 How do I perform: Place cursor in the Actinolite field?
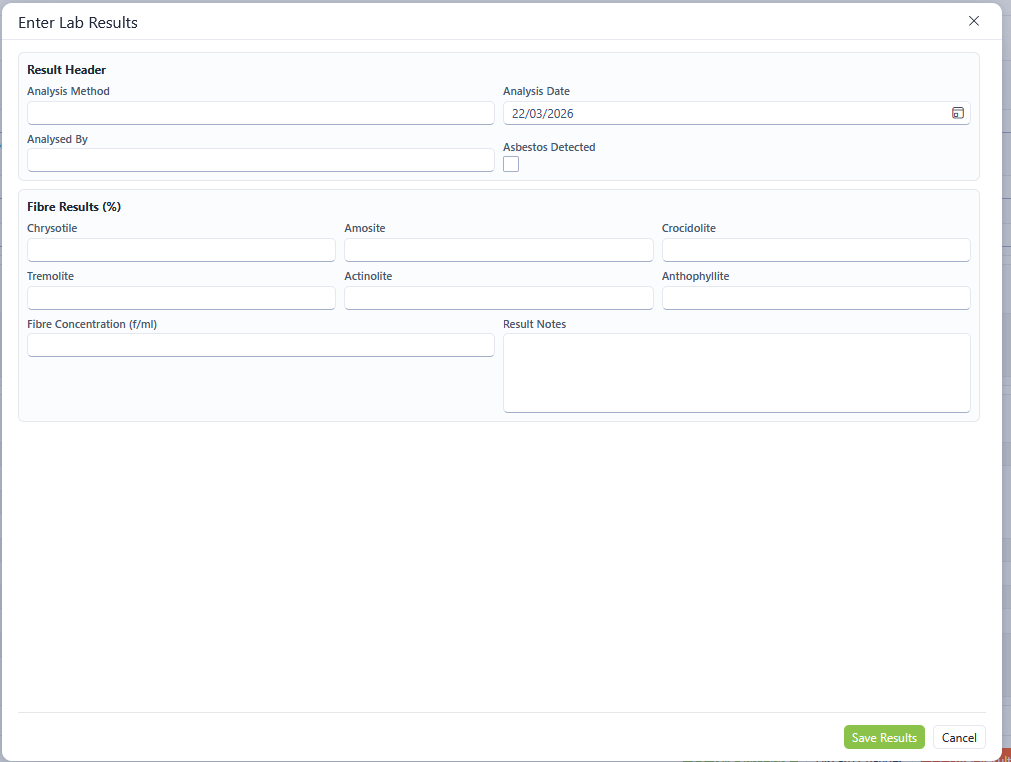(x=498, y=298)
